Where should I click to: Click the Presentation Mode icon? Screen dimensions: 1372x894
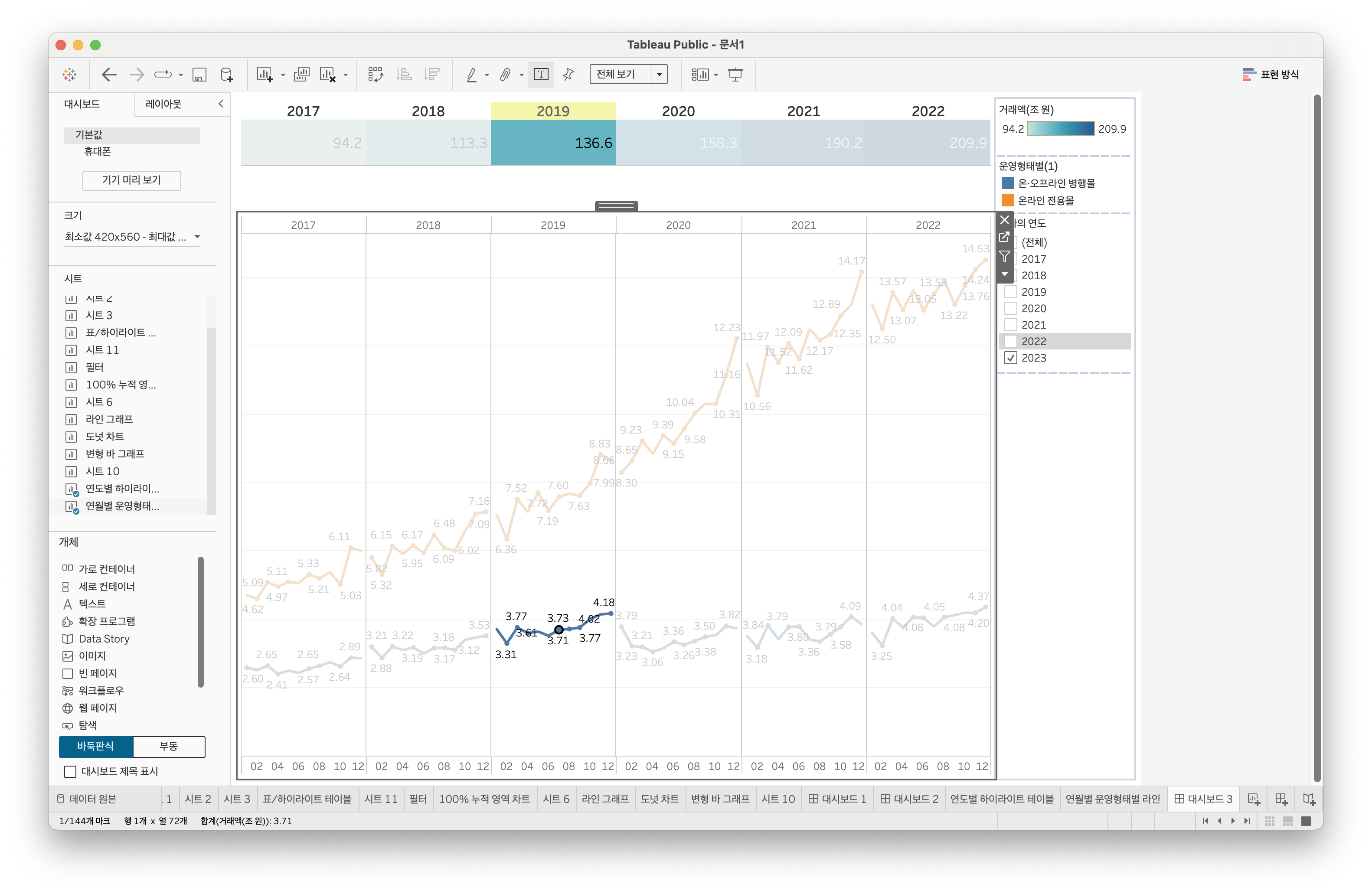(735, 75)
